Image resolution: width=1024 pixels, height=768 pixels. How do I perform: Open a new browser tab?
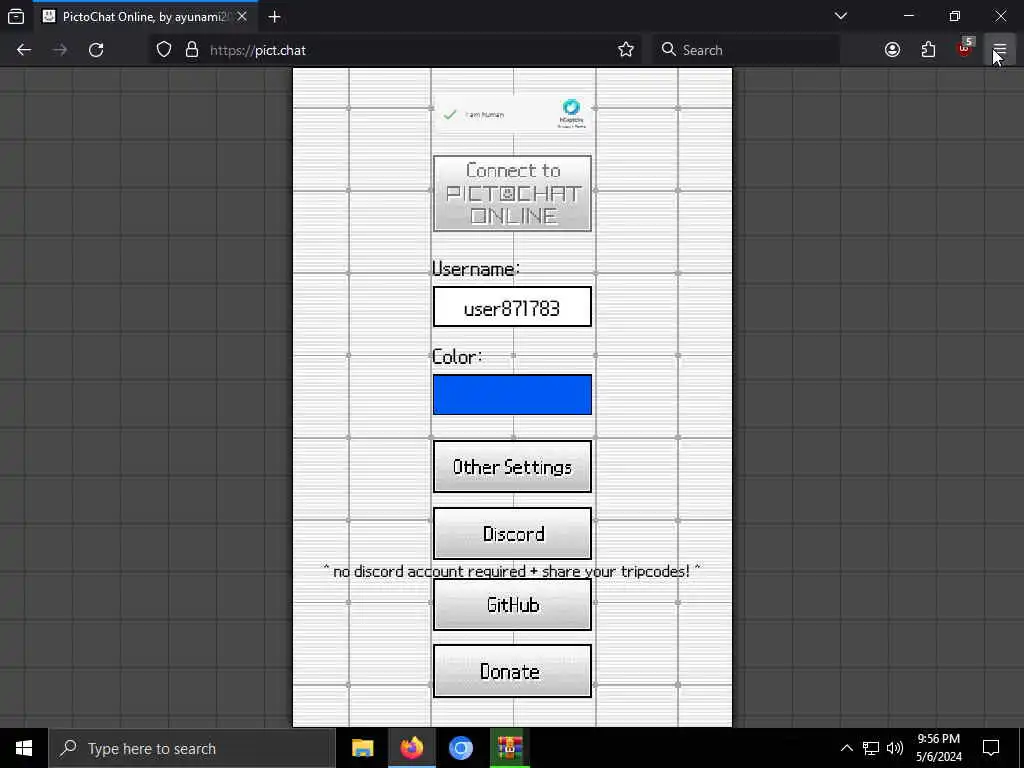[274, 17]
